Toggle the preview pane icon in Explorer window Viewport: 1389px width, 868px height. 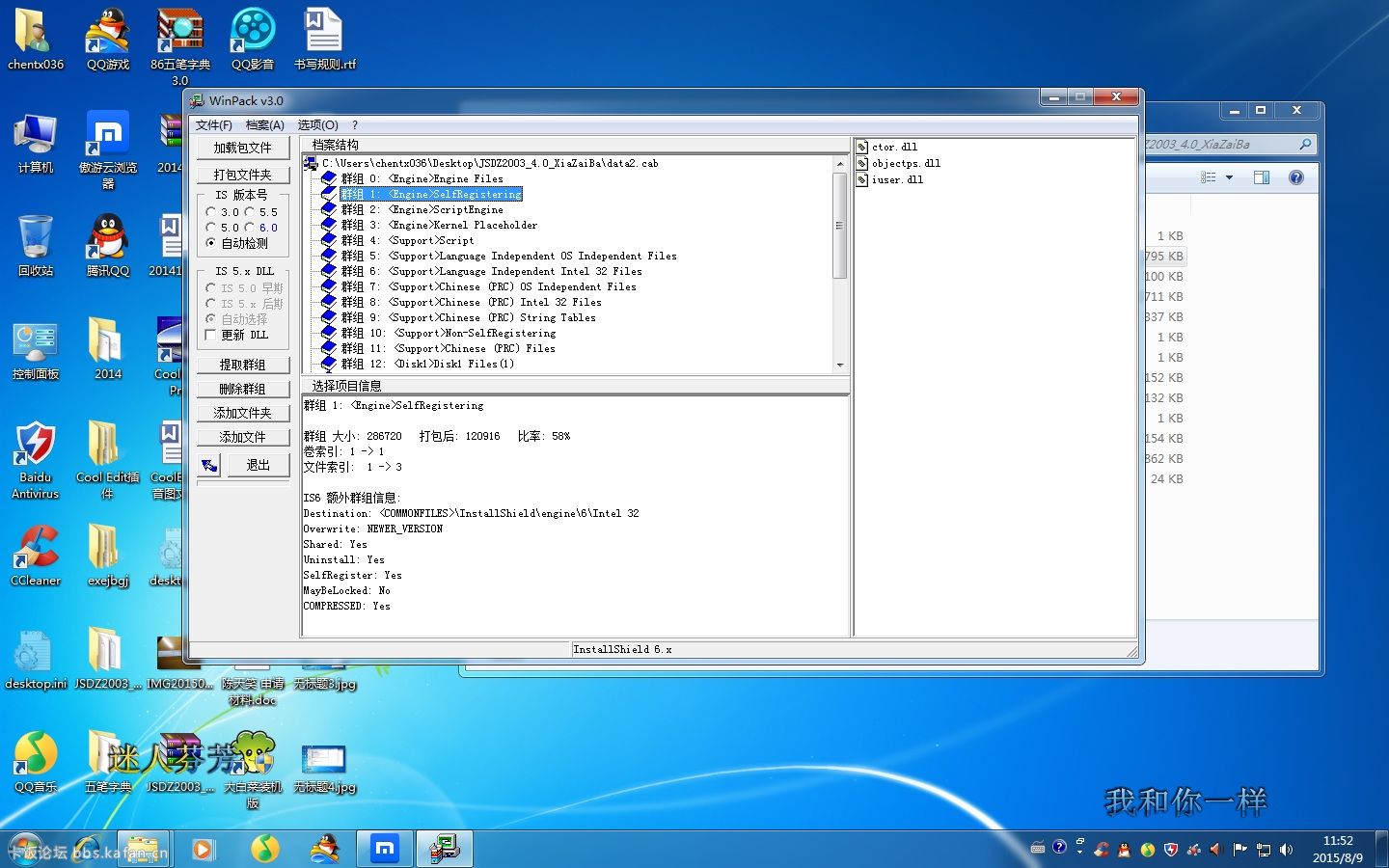(x=1262, y=177)
